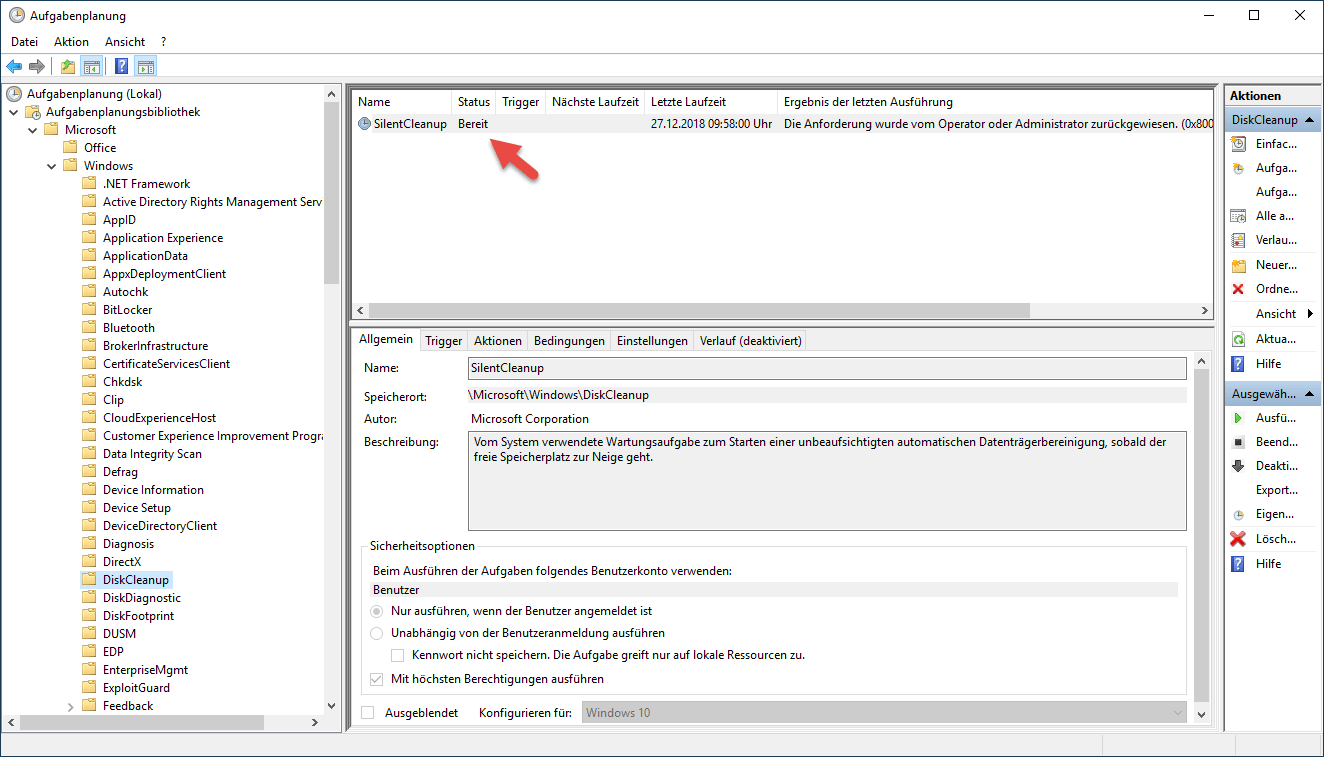Image resolution: width=1324 pixels, height=757 pixels.
Task: Click the red delete X icon
Action: pyautogui.click(x=1238, y=539)
